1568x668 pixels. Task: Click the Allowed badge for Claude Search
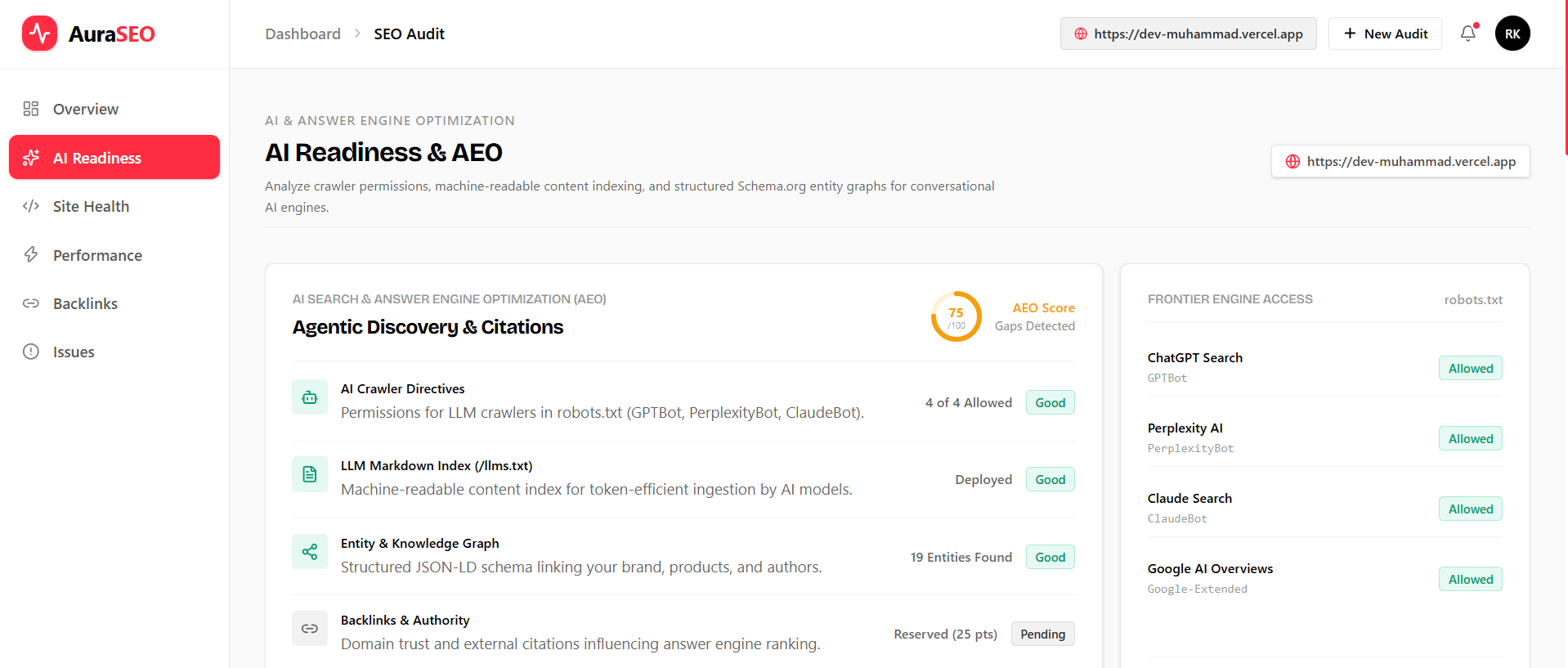click(x=1471, y=509)
